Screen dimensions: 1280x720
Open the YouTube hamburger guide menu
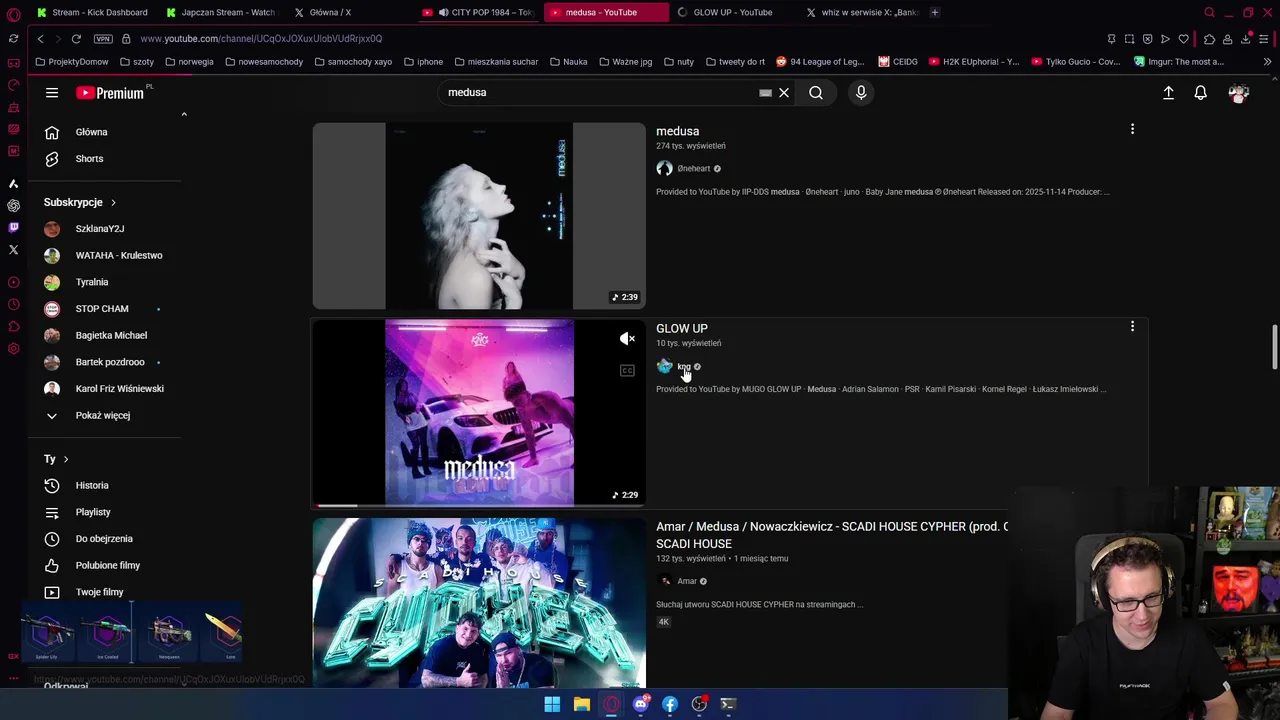(x=52, y=93)
